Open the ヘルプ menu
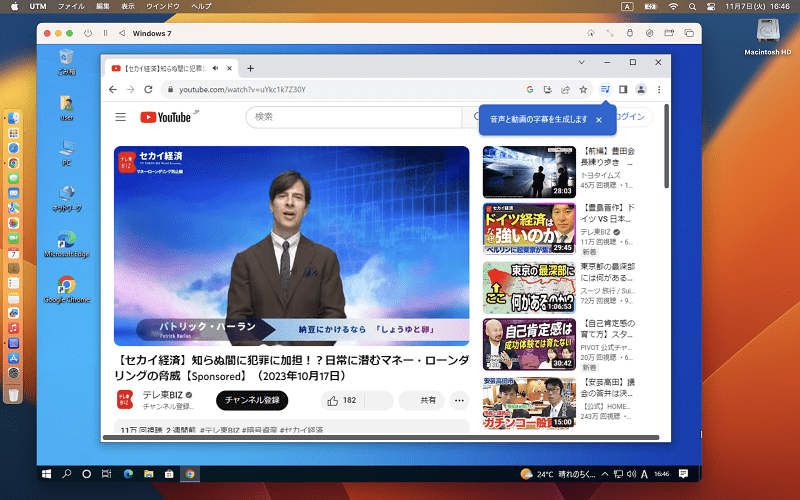The image size is (800, 500). [x=201, y=6]
